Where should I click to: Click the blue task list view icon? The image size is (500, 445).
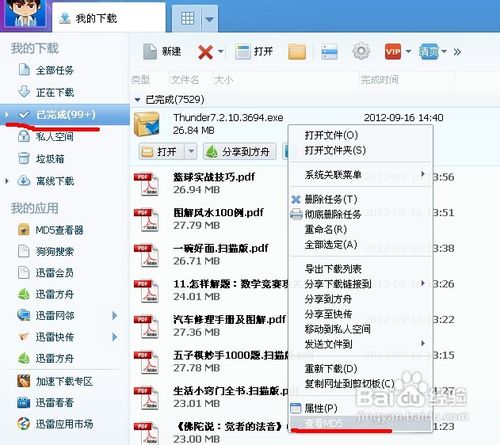click(329, 52)
